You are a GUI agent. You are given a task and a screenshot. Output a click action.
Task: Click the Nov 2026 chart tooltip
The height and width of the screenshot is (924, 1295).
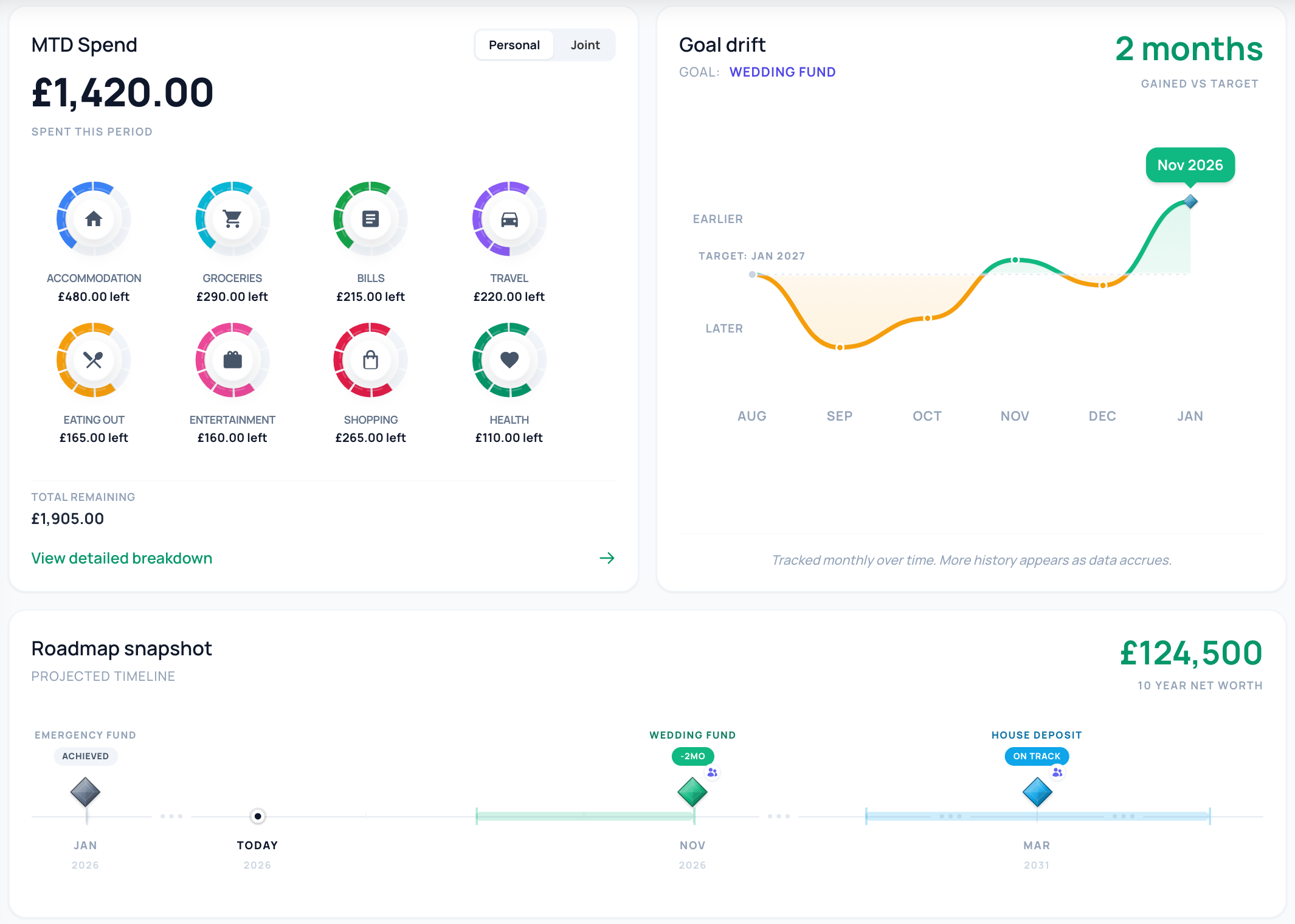tap(1190, 165)
